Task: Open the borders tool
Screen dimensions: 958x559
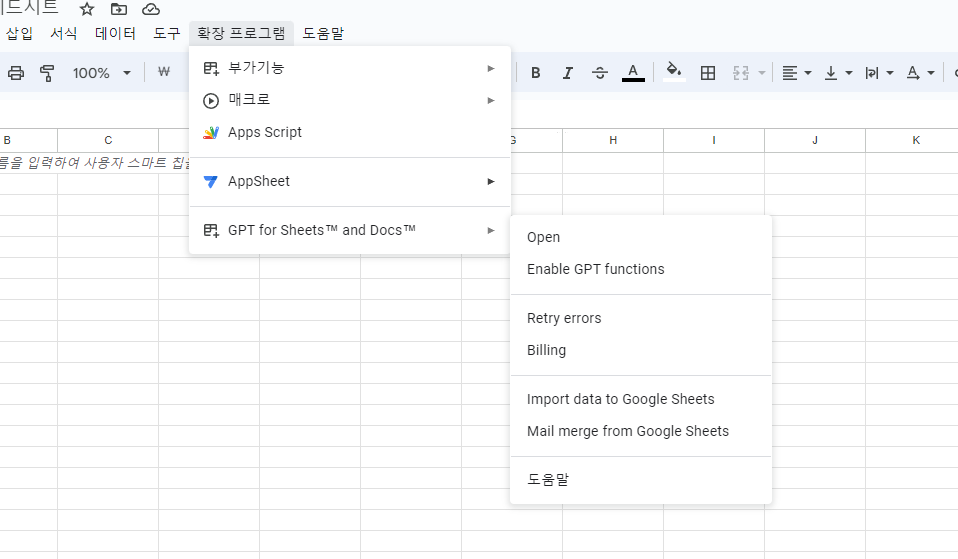Action: (x=708, y=73)
